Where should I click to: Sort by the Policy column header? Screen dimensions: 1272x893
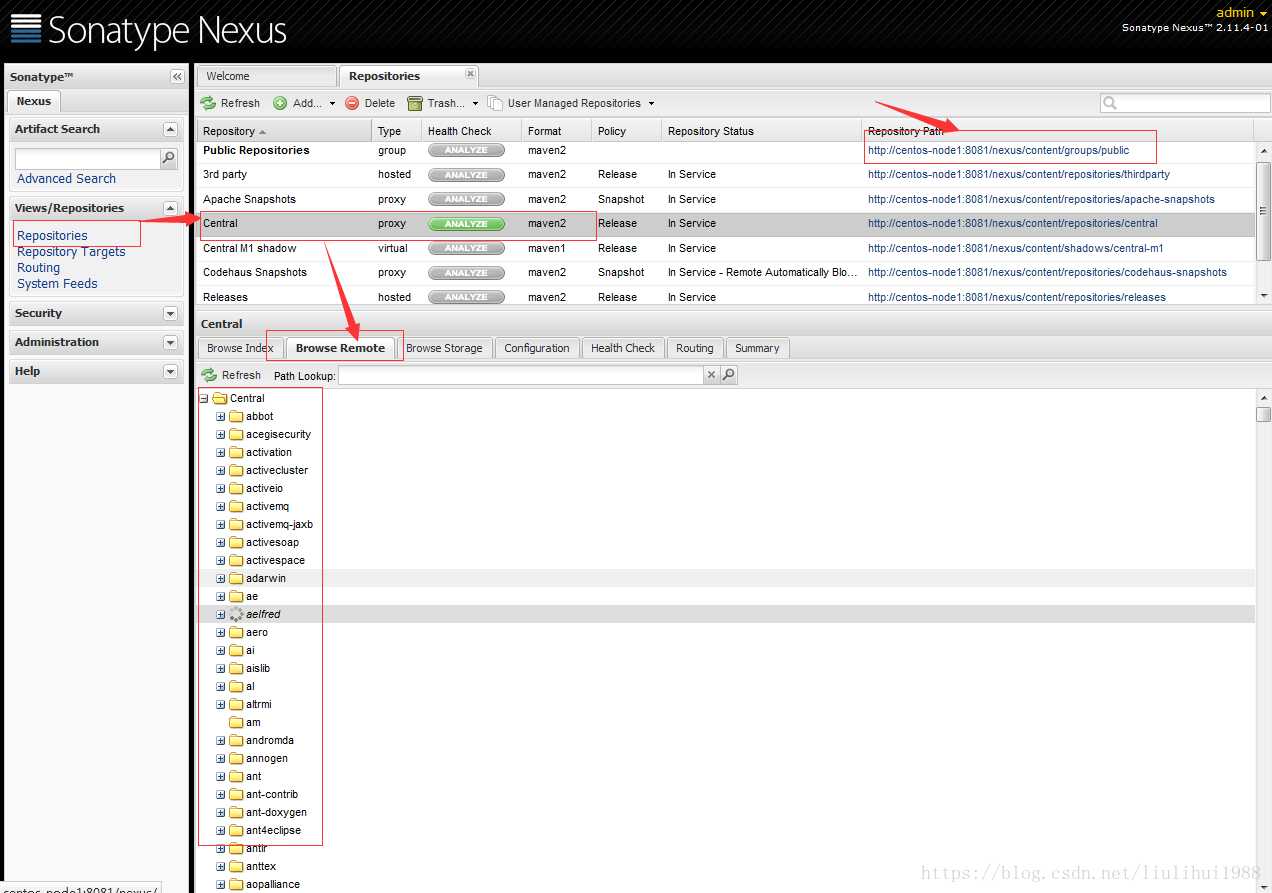tap(626, 131)
